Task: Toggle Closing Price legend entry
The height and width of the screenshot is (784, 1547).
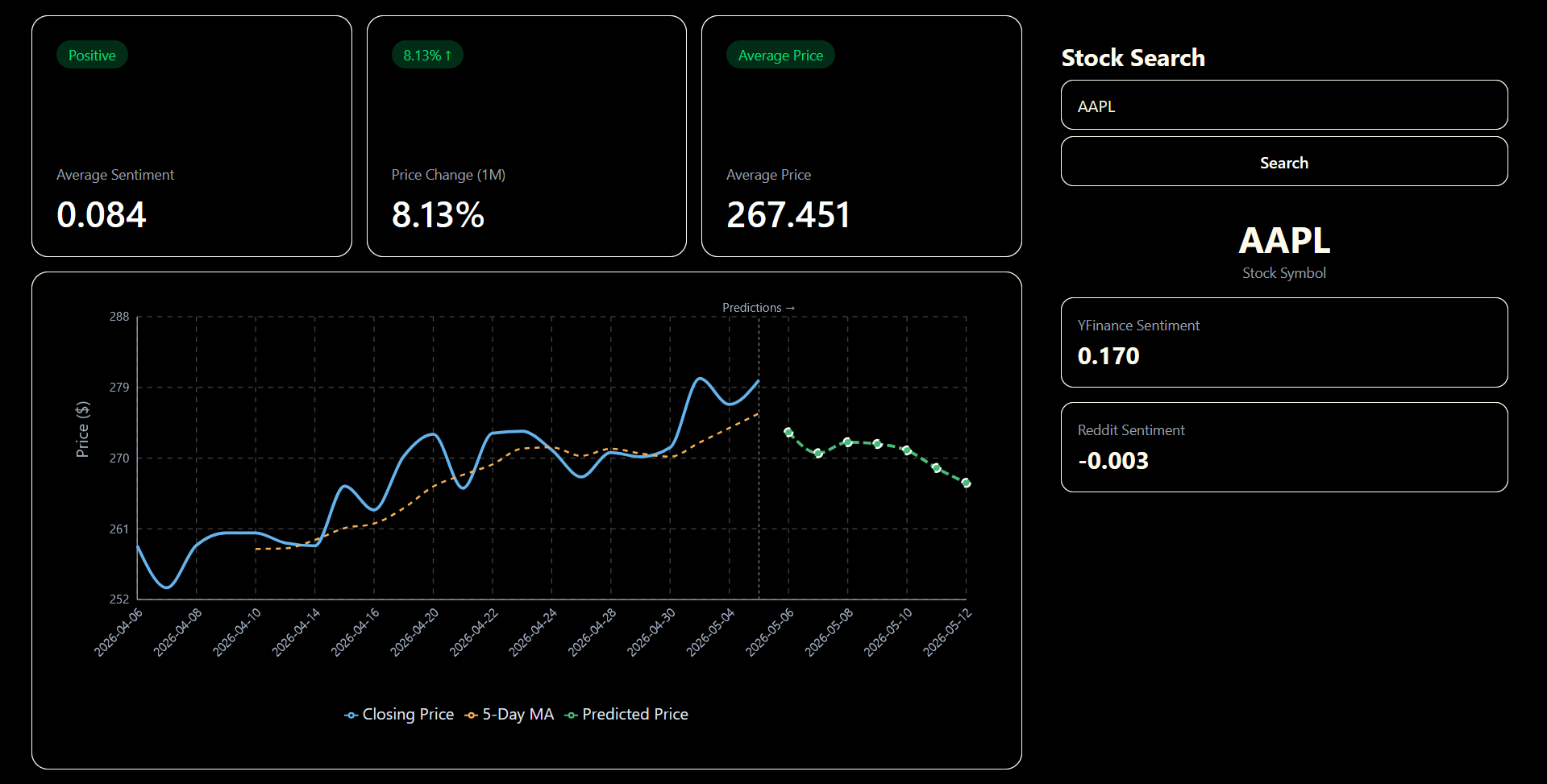Action: tap(399, 715)
